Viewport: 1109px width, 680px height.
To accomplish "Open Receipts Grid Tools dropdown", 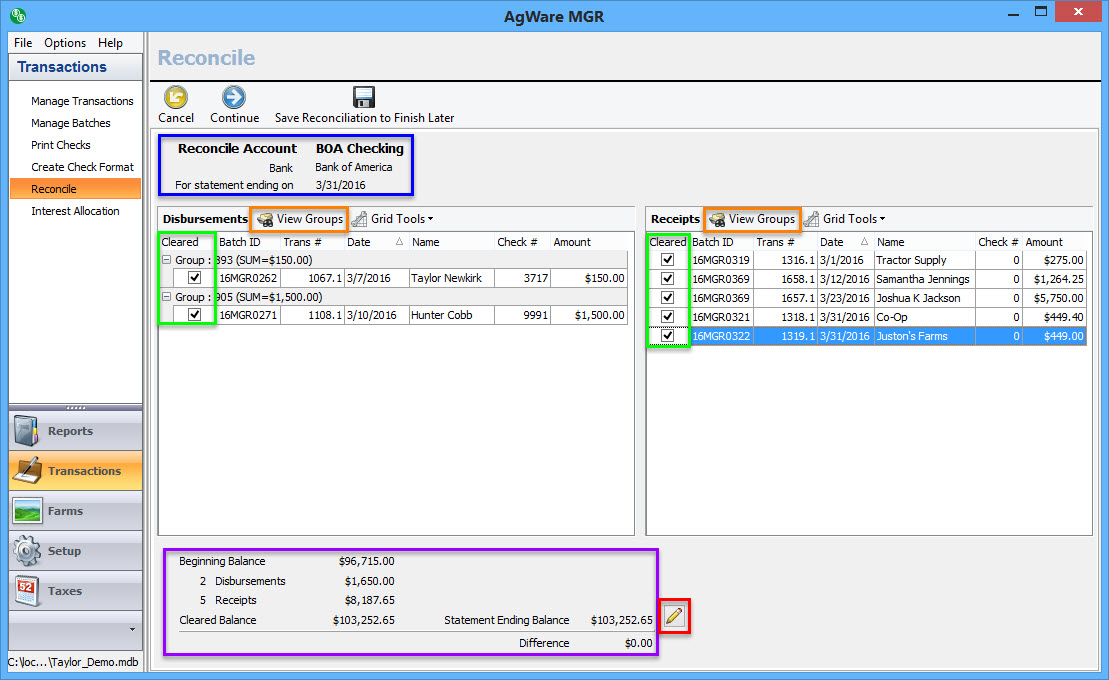I will pos(846,219).
